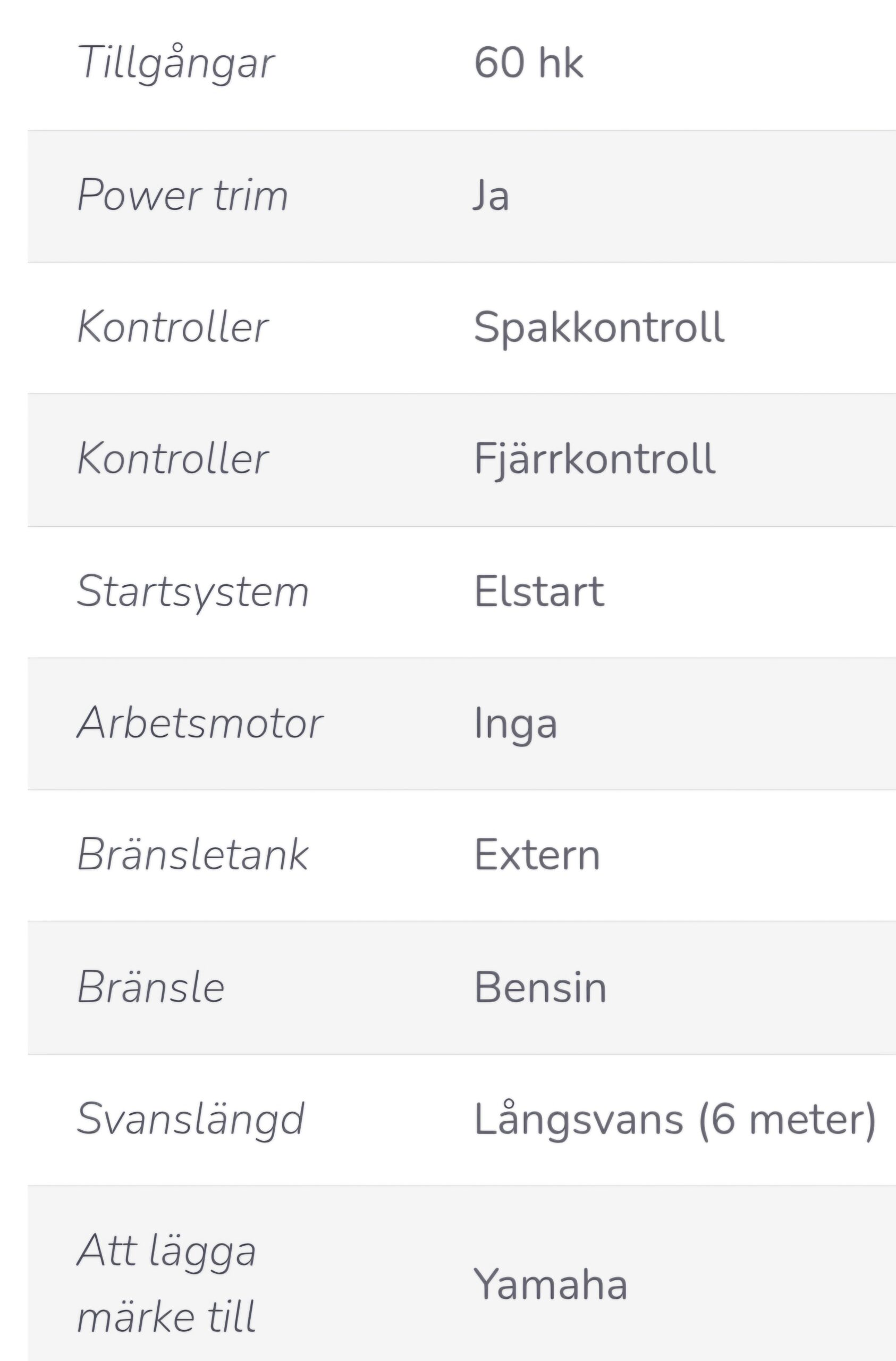This screenshot has height=1361, width=896.
Task: Select the Yamaha value
Action: (551, 1284)
